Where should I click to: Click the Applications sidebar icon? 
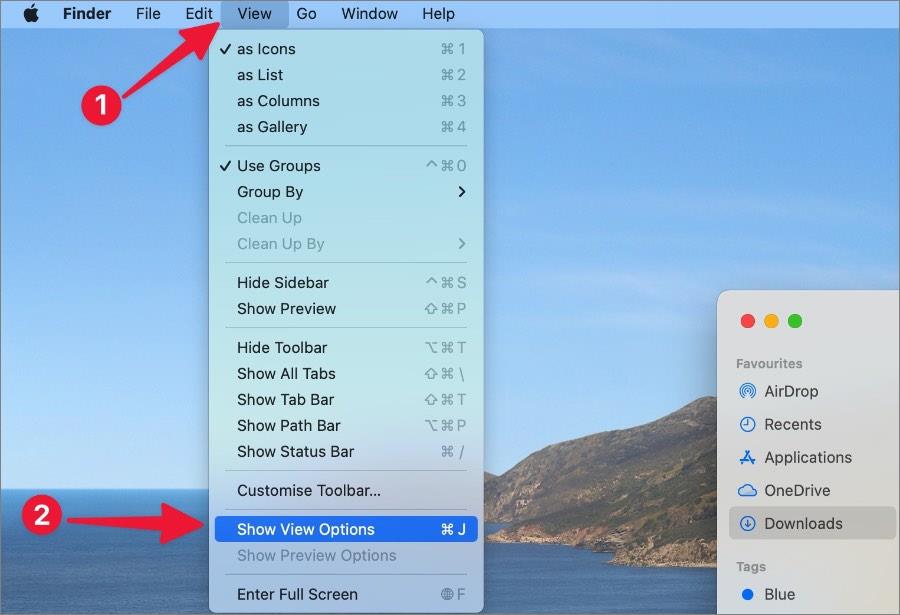click(x=747, y=457)
